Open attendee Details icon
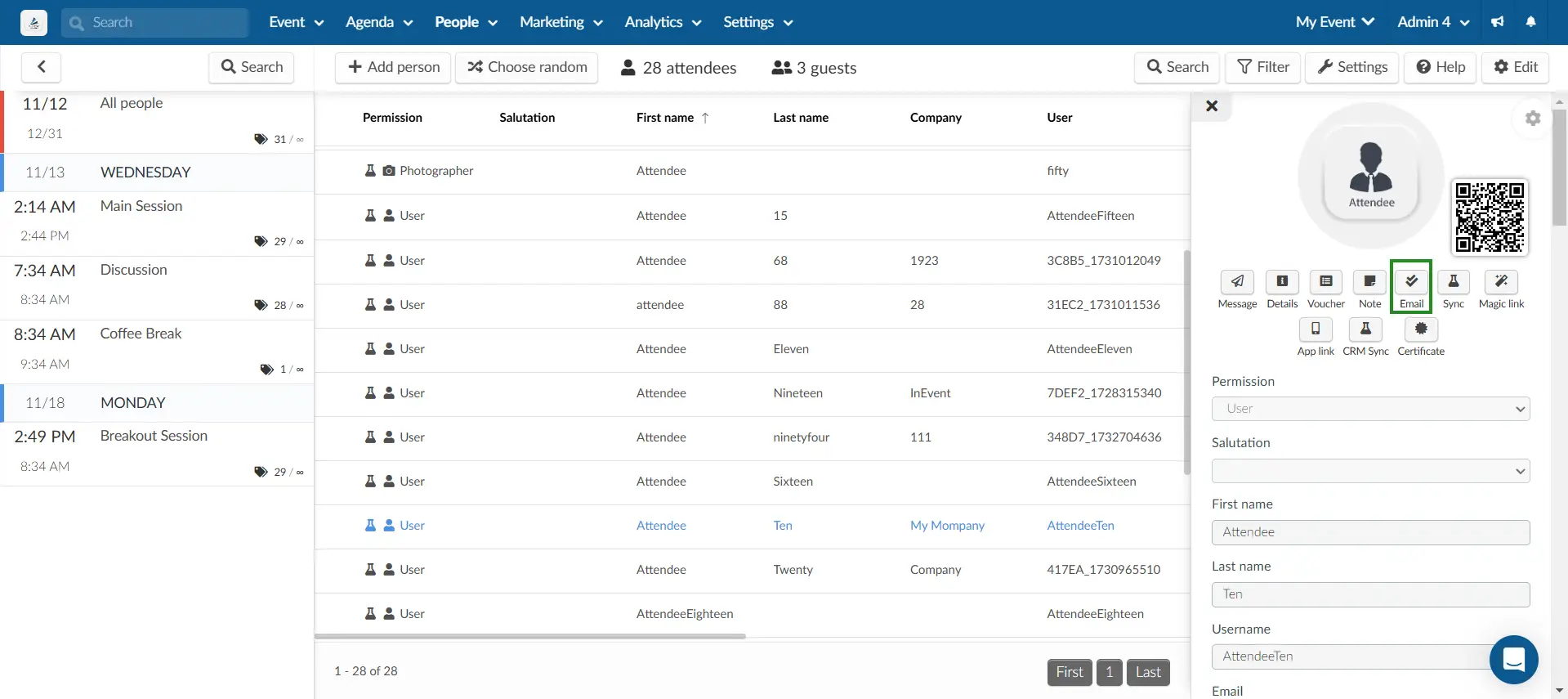The height and width of the screenshot is (699, 1568). pyautogui.click(x=1282, y=282)
